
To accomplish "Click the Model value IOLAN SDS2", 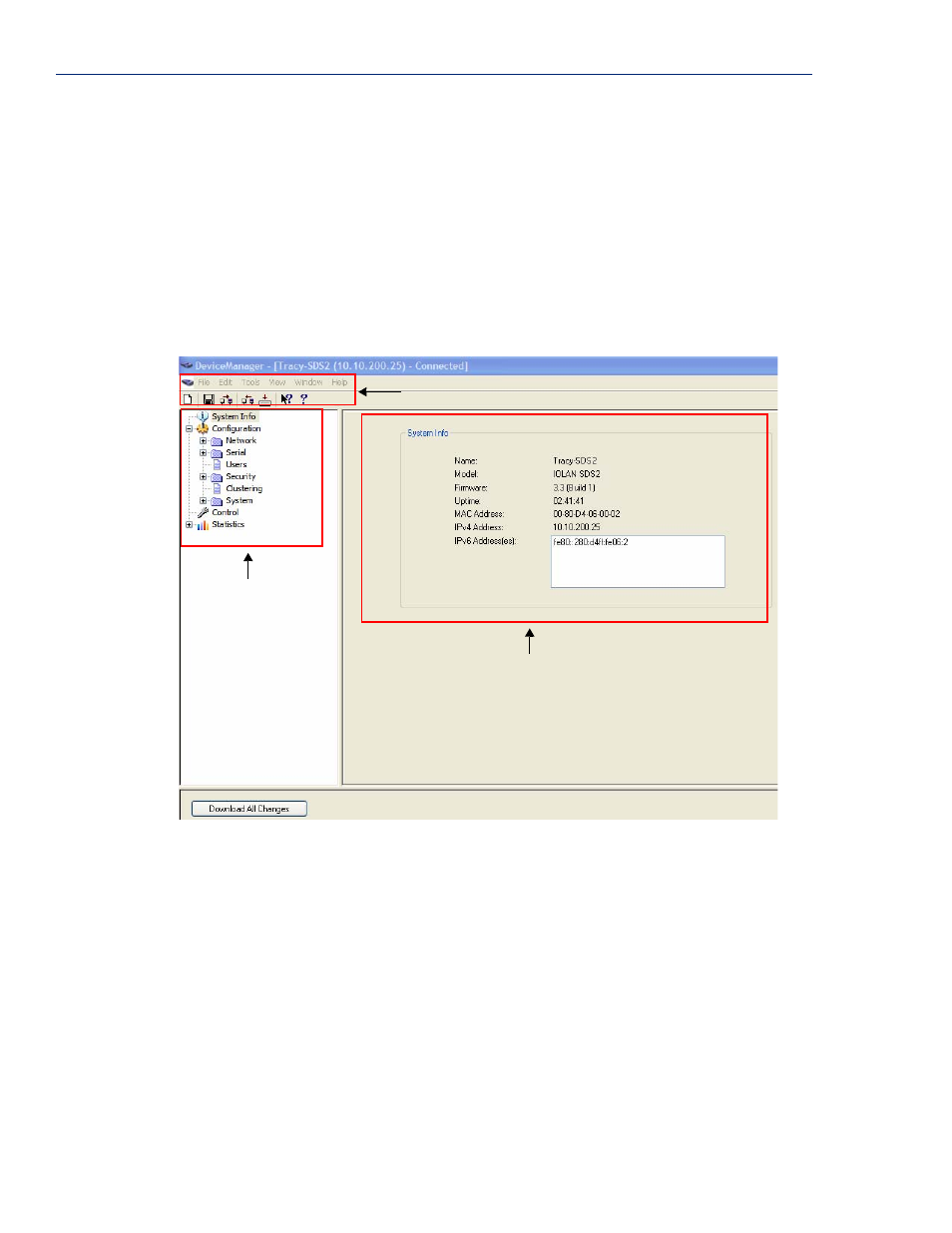I will coord(577,474).
